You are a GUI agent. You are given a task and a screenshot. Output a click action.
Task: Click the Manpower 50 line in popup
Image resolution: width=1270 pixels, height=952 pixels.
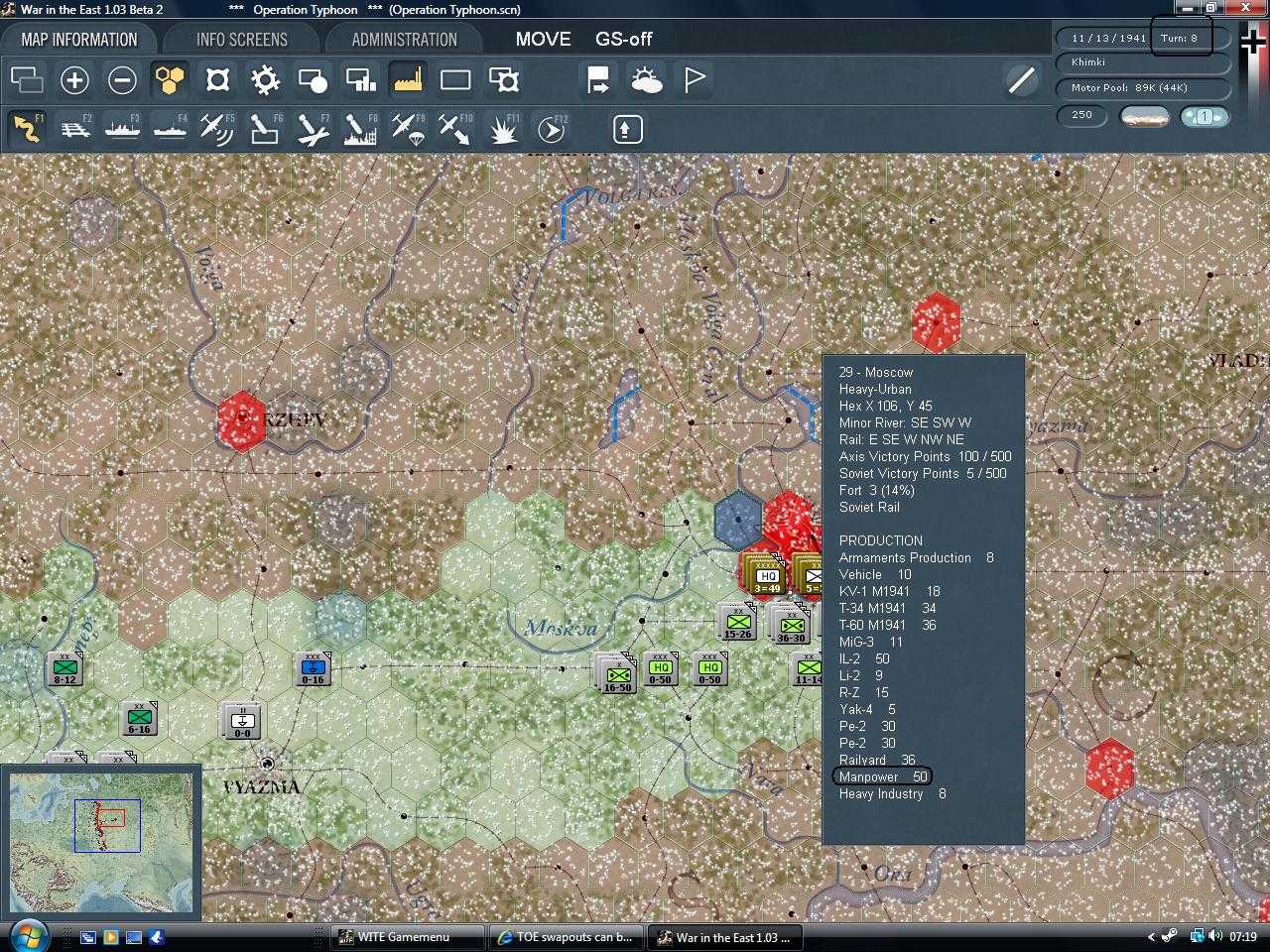click(x=882, y=776)
